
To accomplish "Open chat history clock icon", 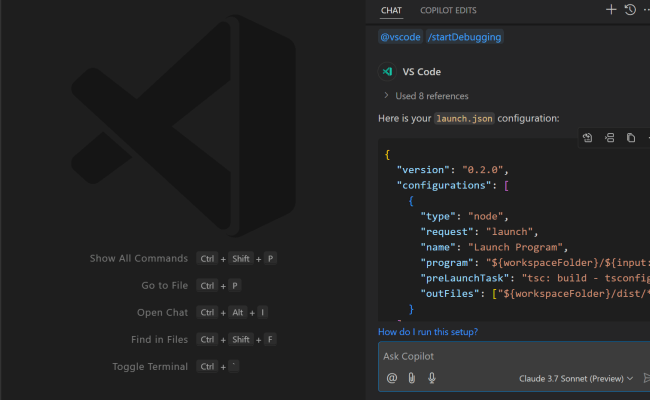I will [630, 10].
